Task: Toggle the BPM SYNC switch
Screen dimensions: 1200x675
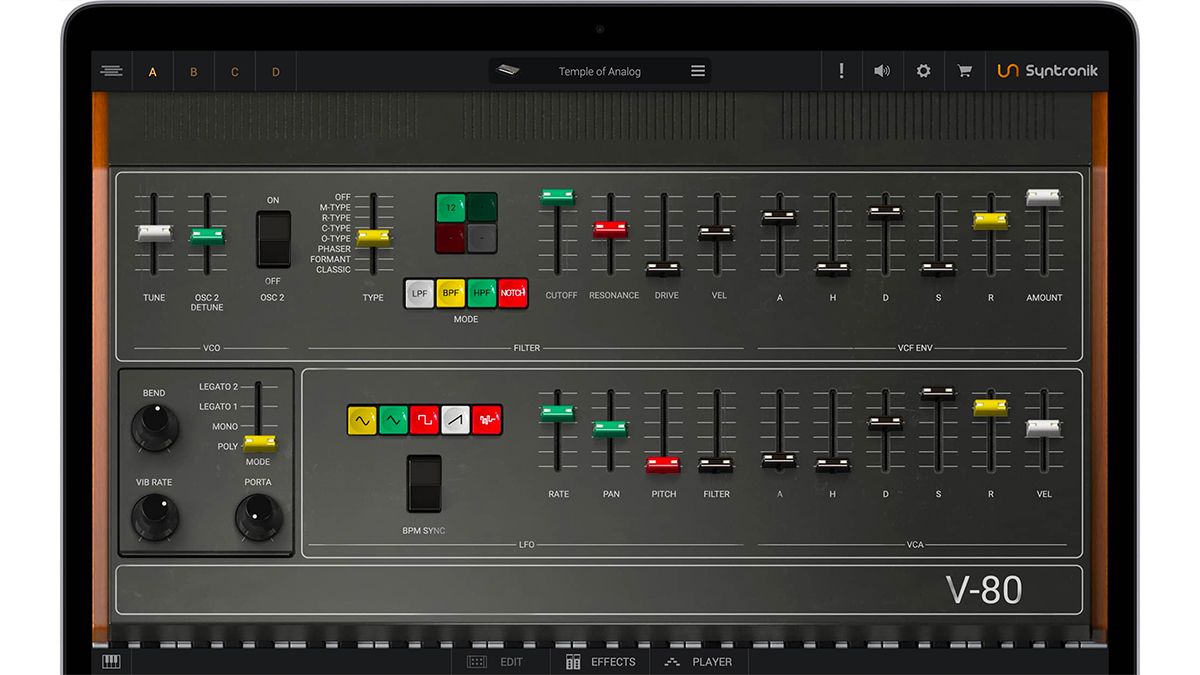Action: point(425,484)
